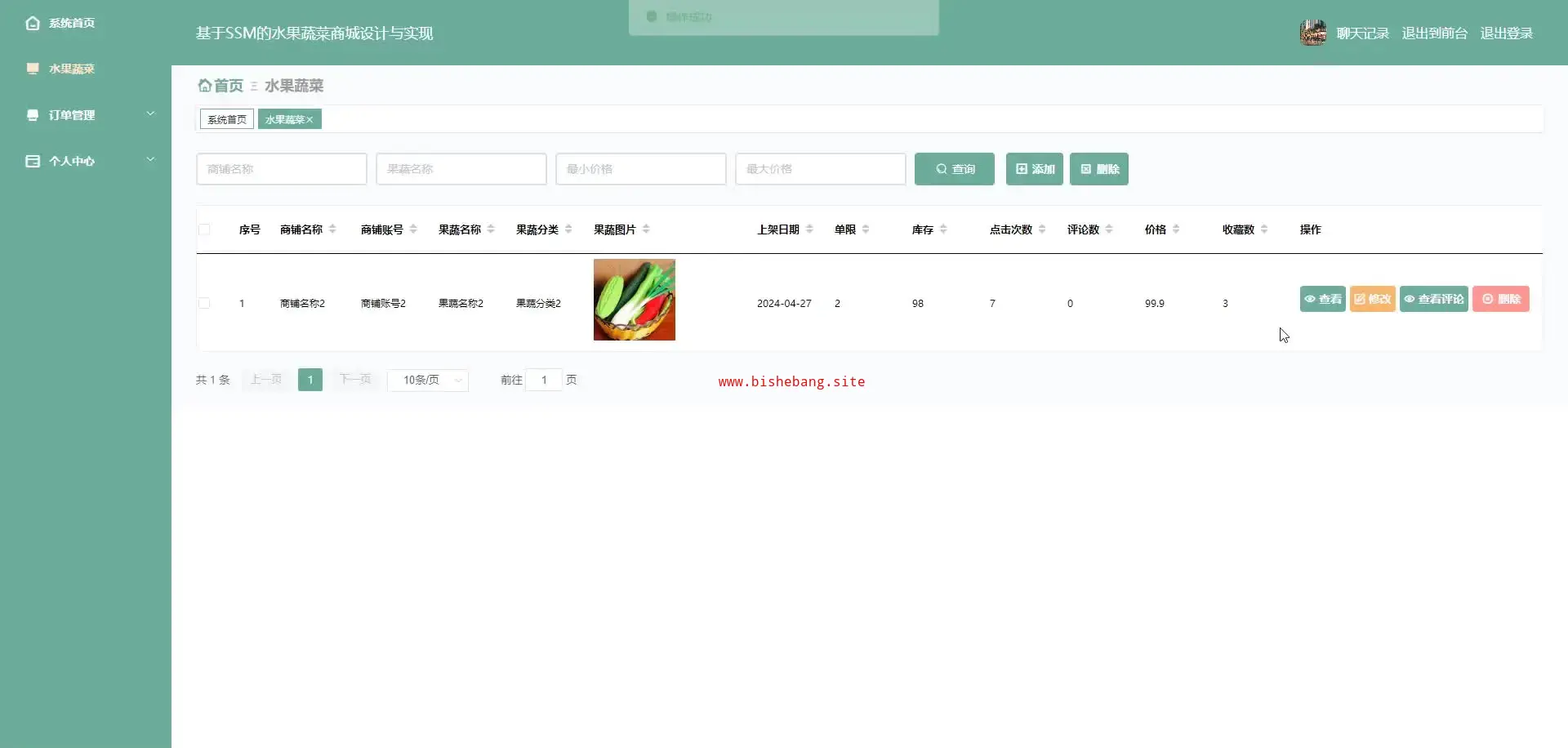Open the vegetable basket thumbnail image

click(635, 300)
